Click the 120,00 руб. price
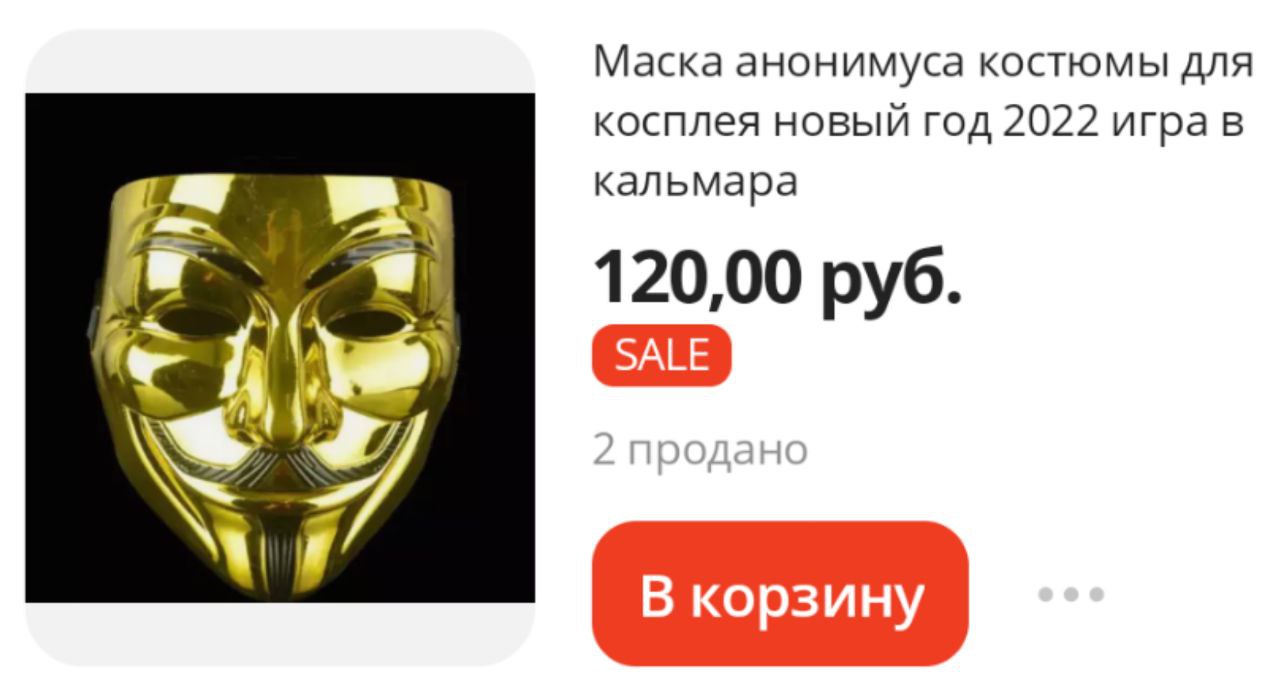1280x698 pixels. tap(778, 276)
